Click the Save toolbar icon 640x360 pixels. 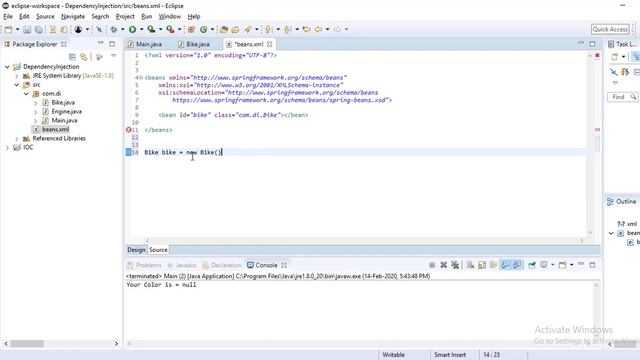(27, 29)
